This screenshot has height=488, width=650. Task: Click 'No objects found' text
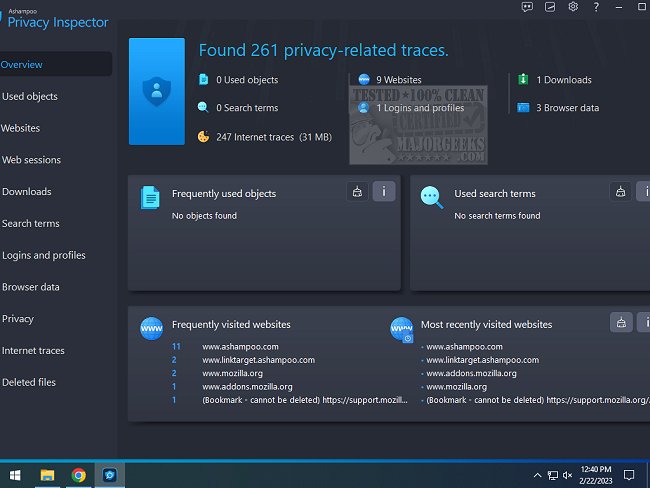point(204,216)
